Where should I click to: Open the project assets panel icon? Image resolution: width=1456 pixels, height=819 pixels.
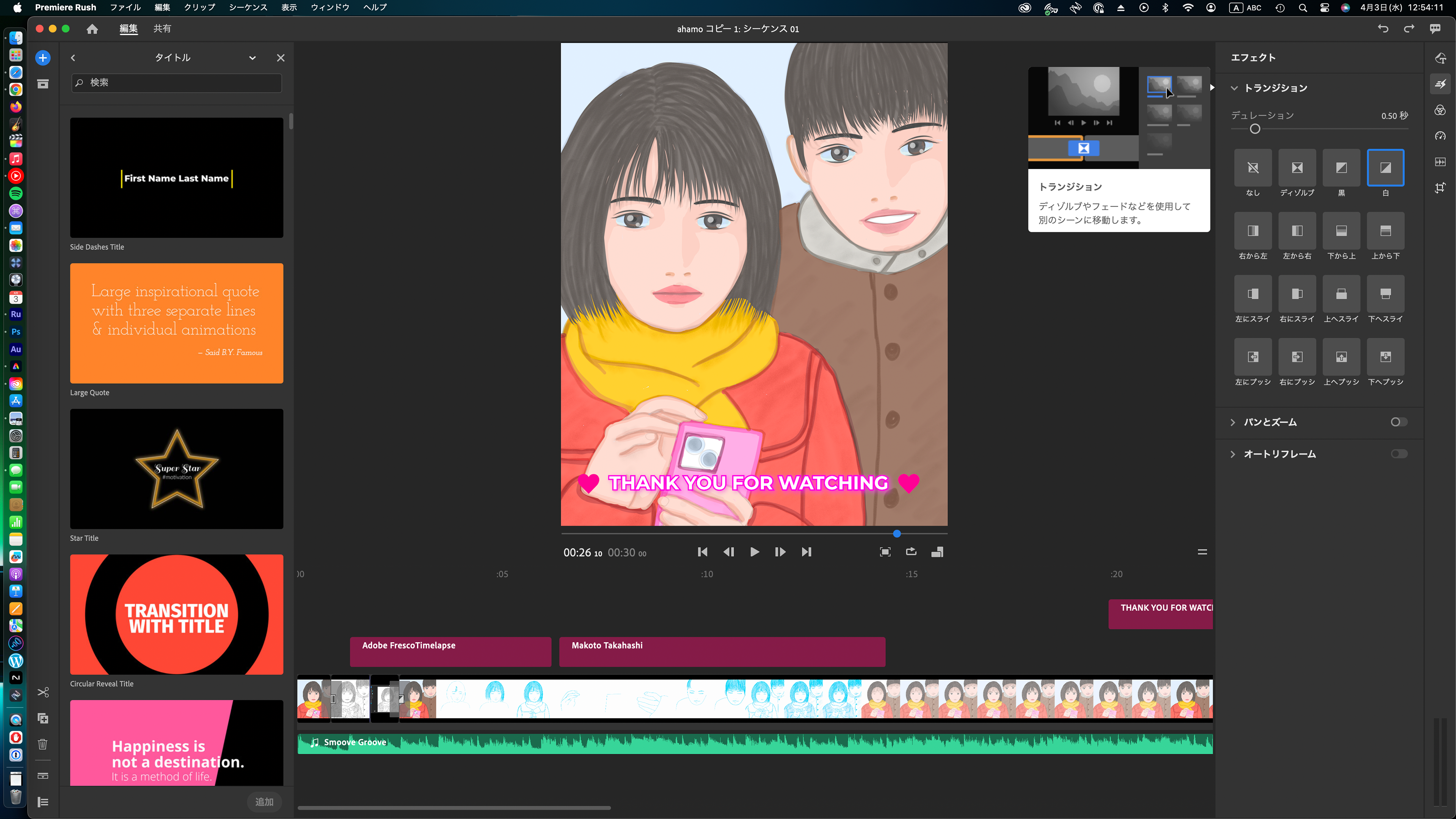43,84
